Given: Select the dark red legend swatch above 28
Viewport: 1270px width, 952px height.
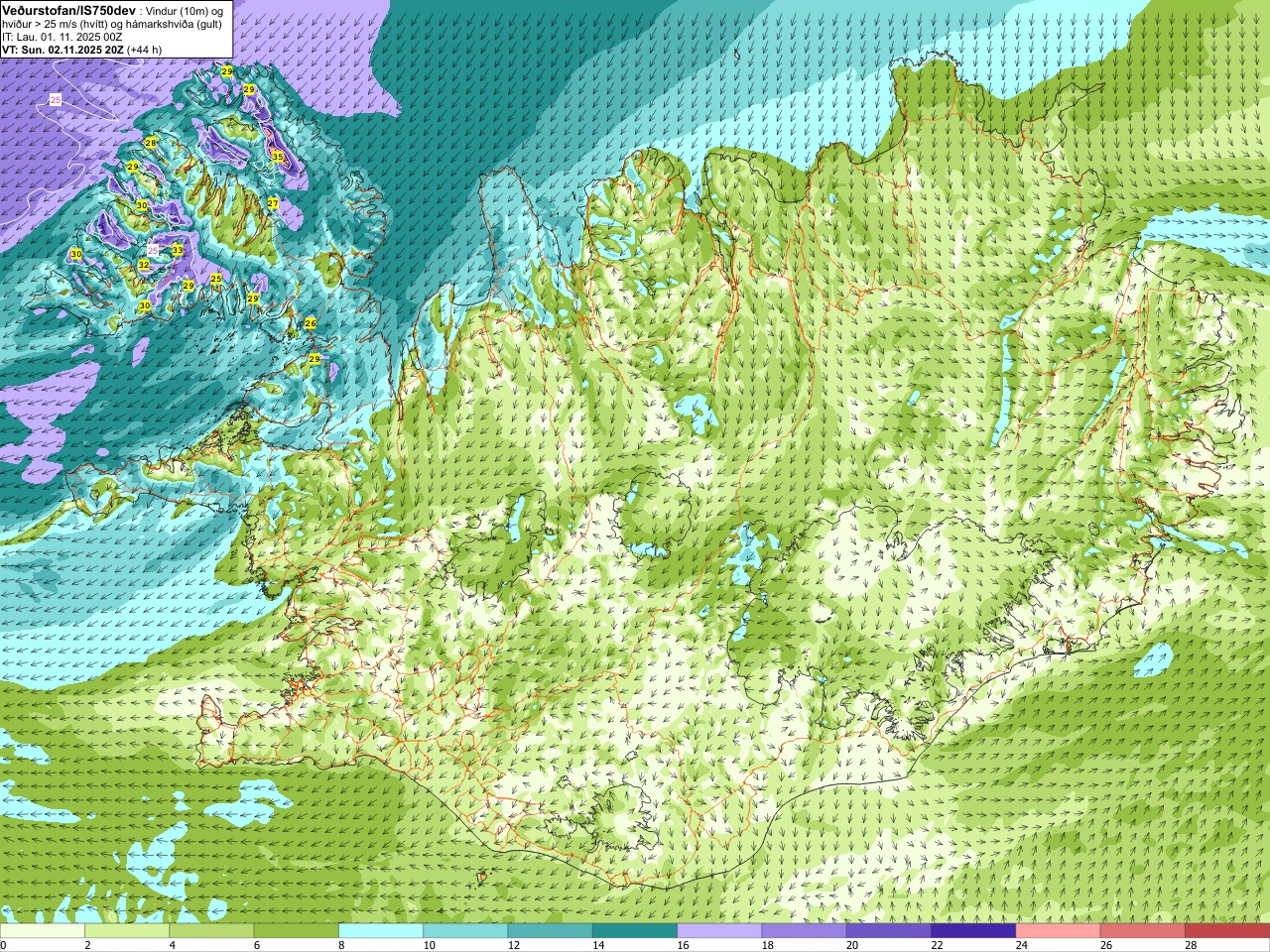Looking at the screenshot, I should (1227, 931).
